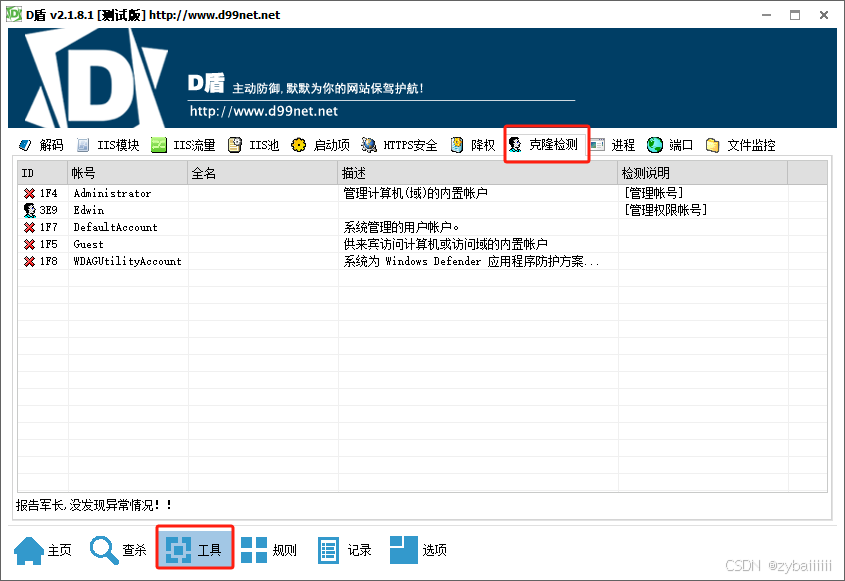Open the http://www.d99net.net banner link
This screenshot has width=845, height=581.
264,111
